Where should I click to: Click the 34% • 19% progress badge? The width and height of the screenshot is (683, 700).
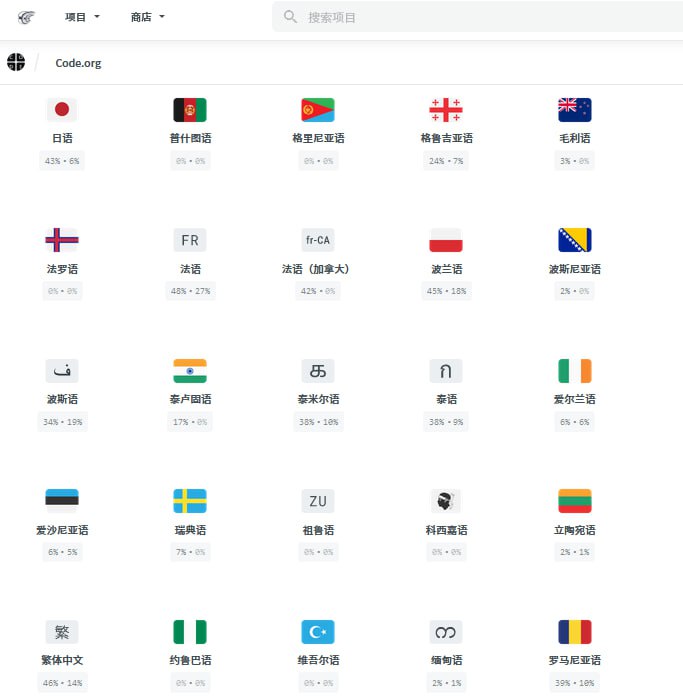(x=62, y=422)
